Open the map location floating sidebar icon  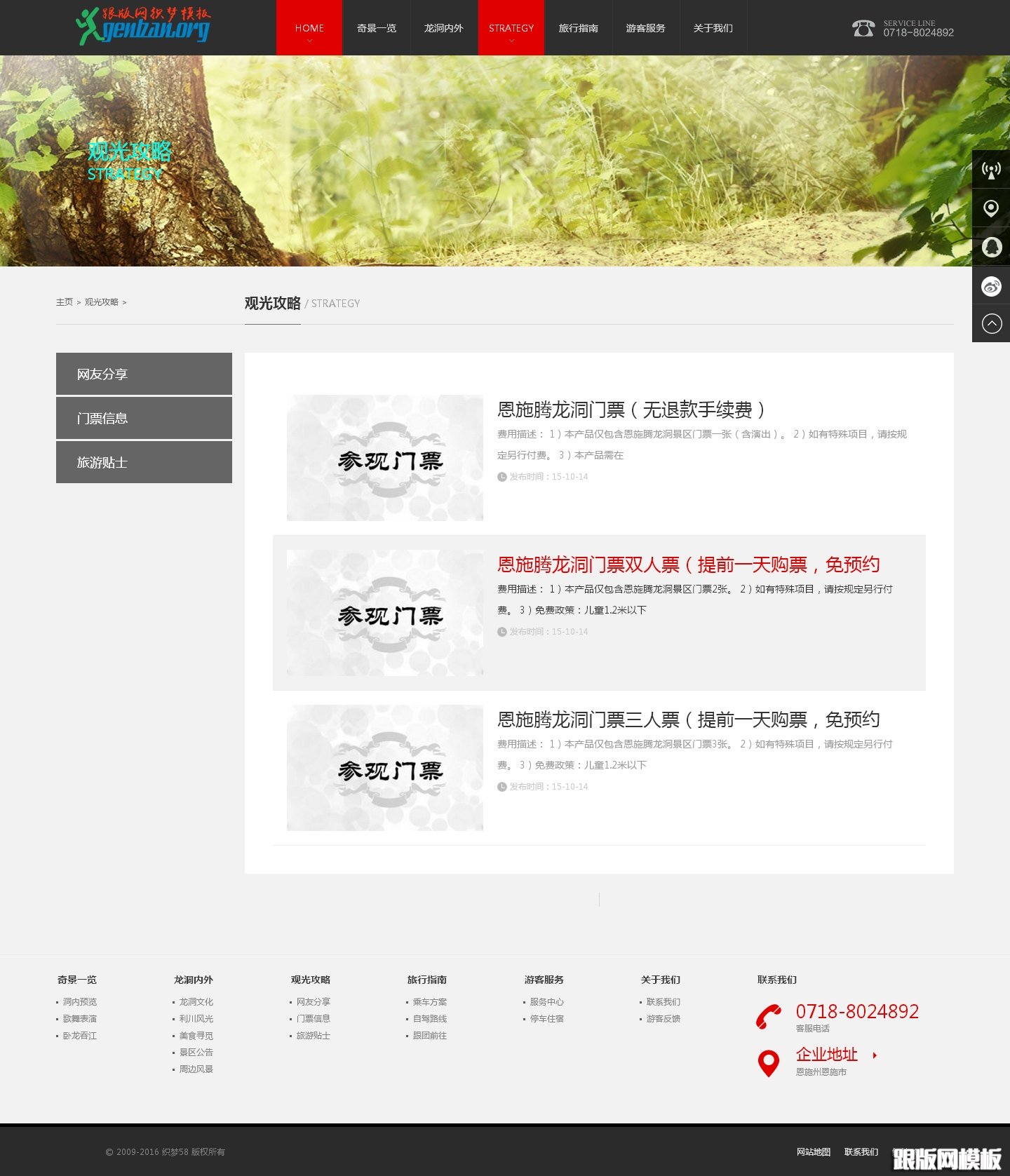coord(991,208)
